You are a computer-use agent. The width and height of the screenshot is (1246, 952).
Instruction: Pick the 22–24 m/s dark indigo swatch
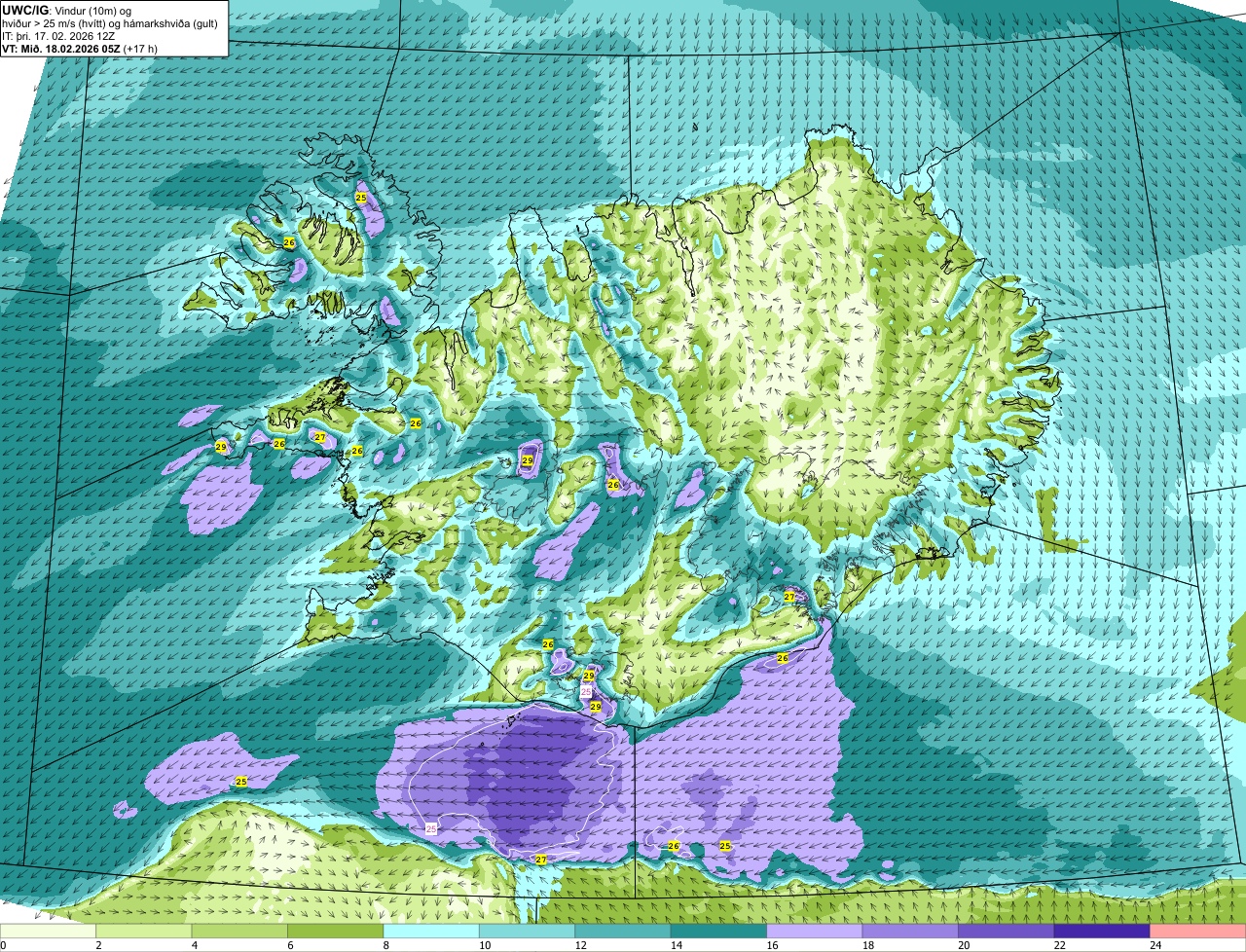click(1103, 932)
